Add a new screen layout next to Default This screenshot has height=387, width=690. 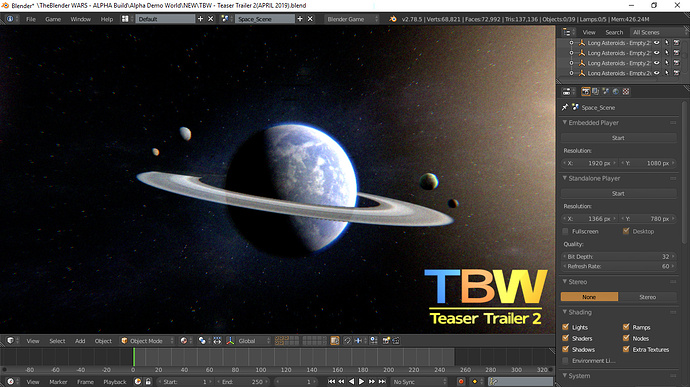click(x=200, y=19)
